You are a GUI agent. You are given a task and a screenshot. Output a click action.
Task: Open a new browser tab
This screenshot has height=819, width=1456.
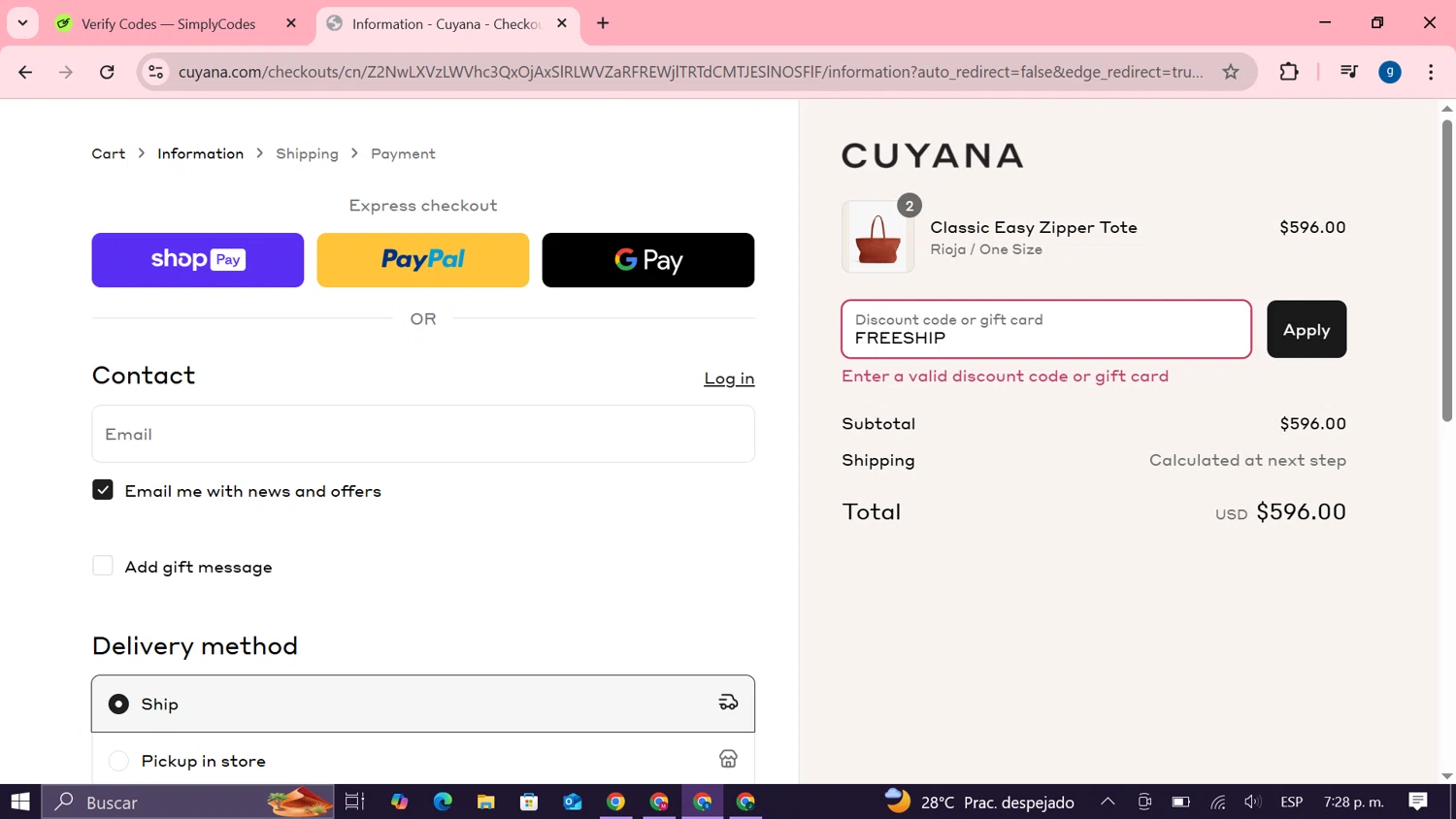click(603, 23)
